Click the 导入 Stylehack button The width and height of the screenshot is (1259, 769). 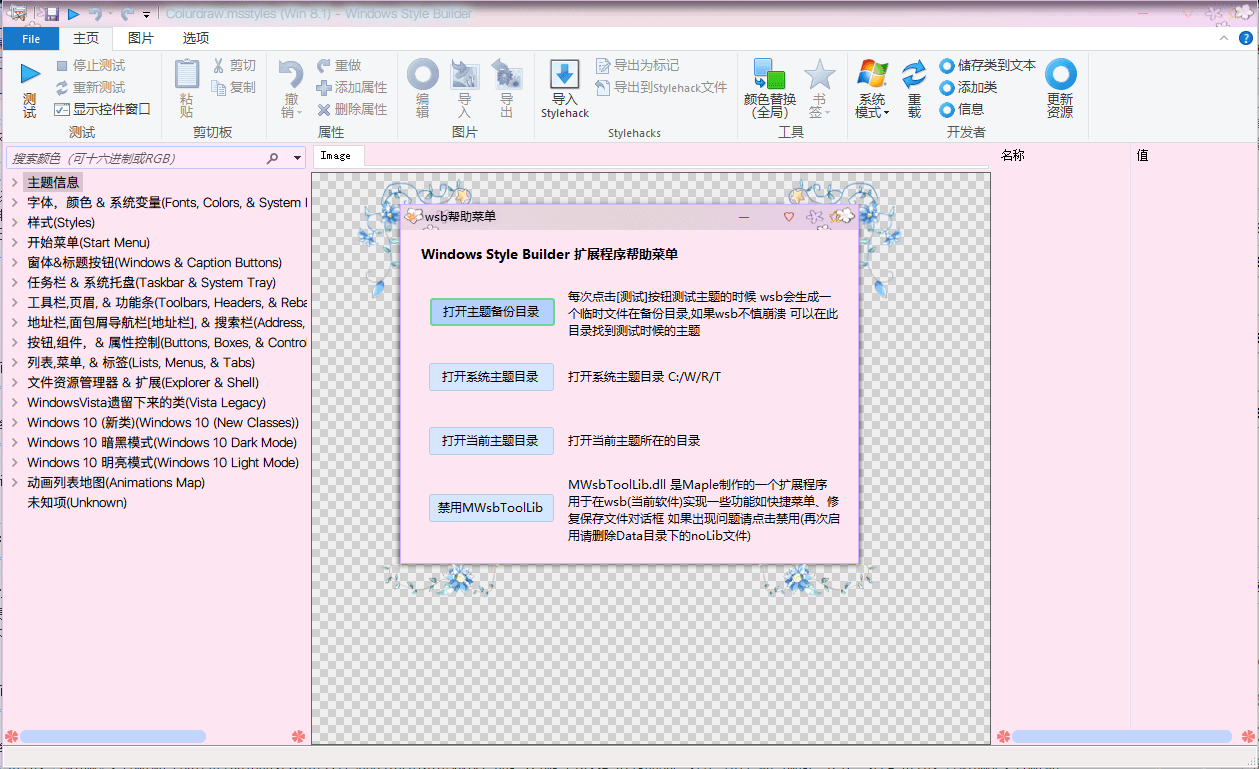pos(565,89)
